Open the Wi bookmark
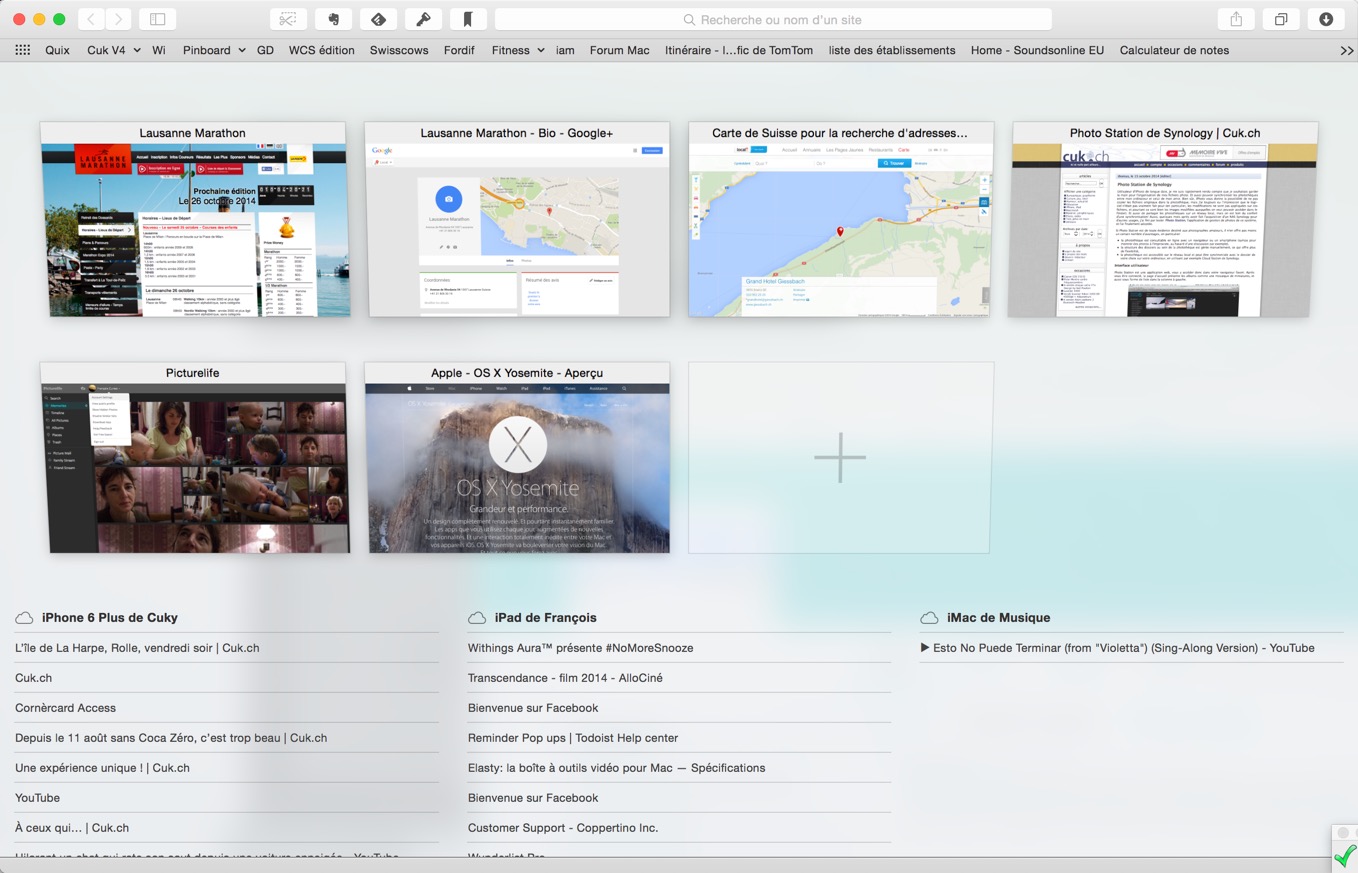 pos(159,50)
